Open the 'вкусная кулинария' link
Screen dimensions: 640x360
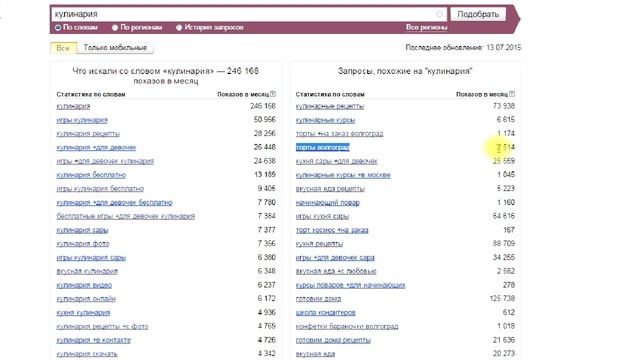pyautogui.click(x=87, y=271)
